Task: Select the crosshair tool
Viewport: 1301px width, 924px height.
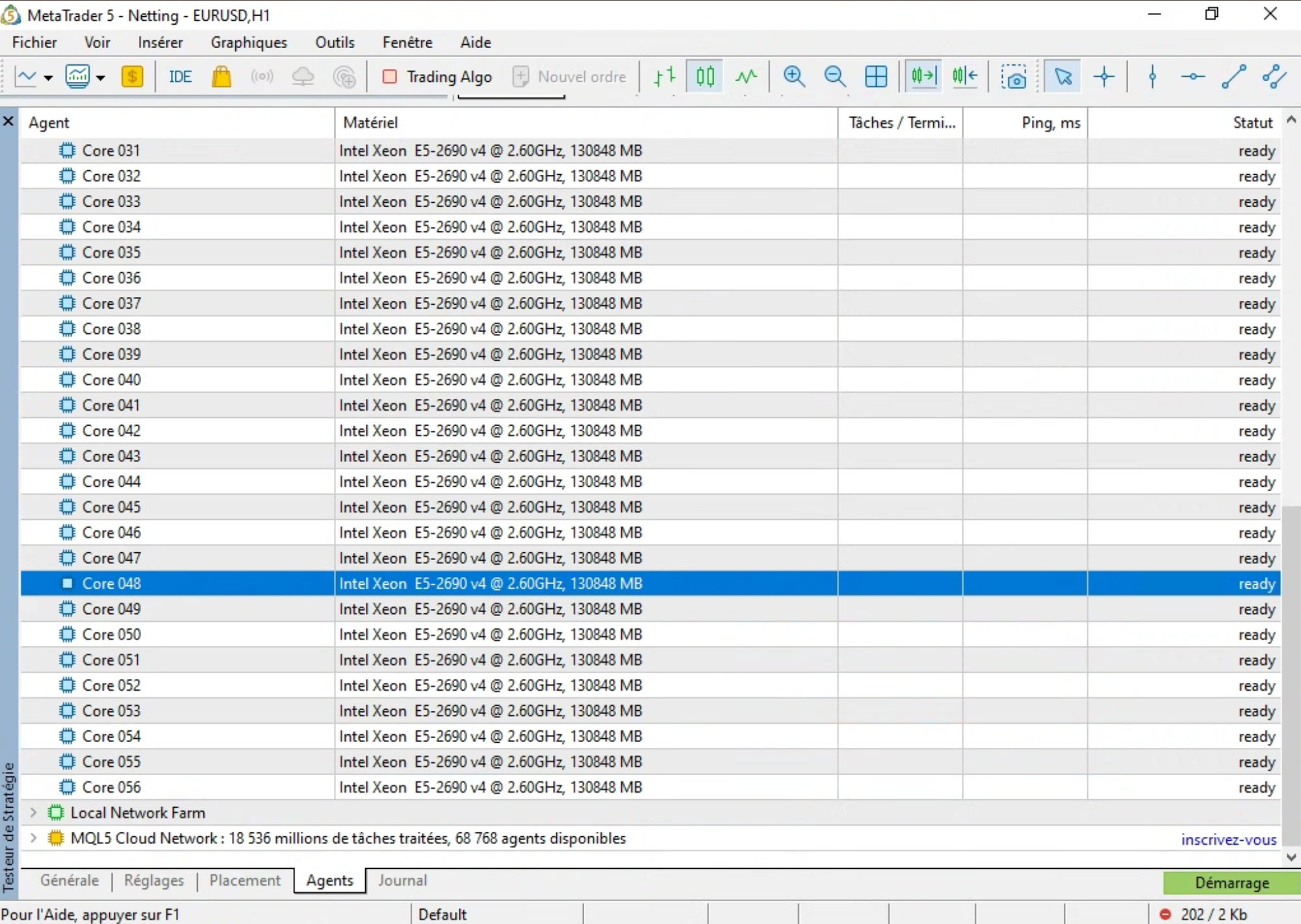Action: coord(1104,77)
